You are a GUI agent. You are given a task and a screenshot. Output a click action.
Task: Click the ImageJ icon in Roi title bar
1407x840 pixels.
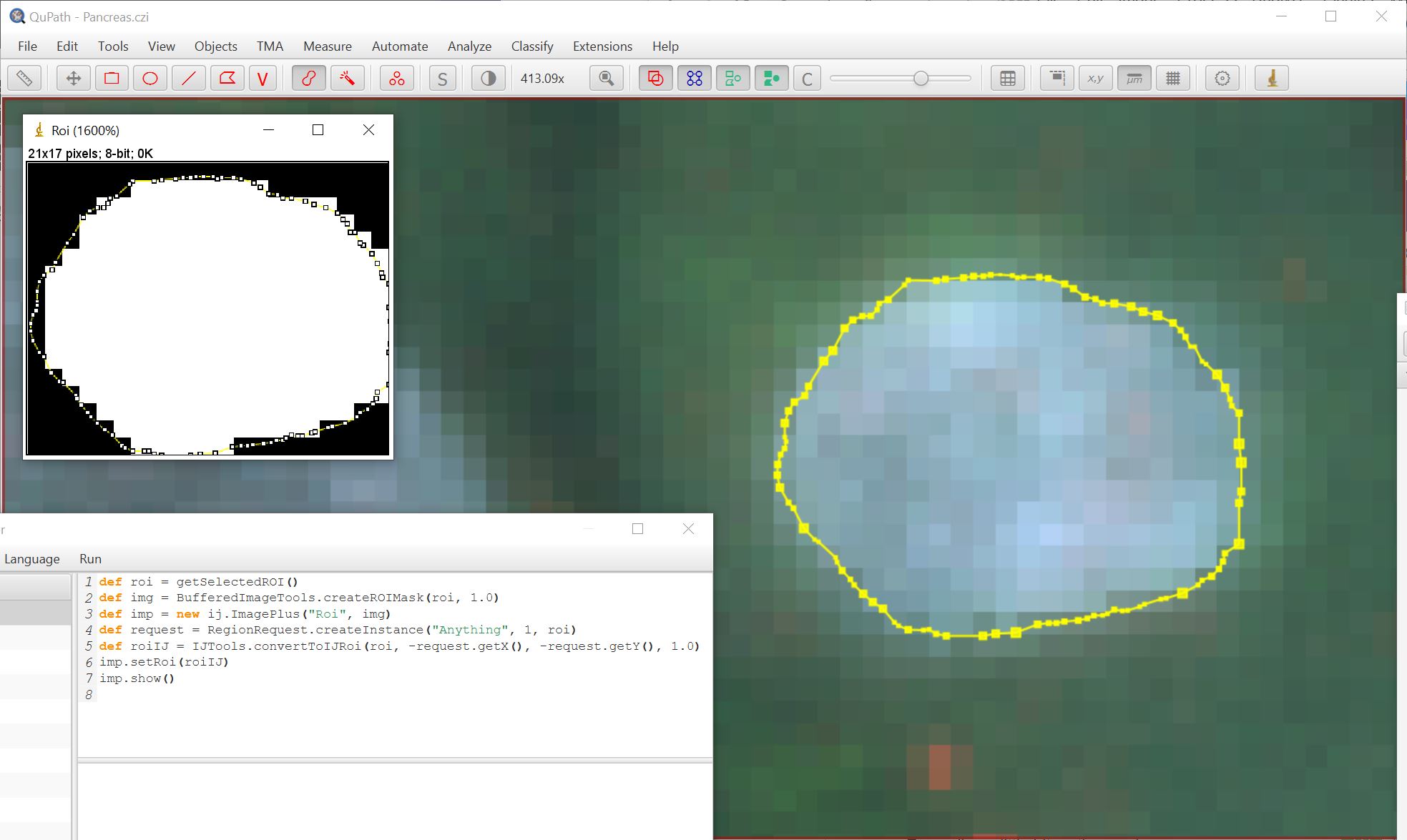coord(39,130)
